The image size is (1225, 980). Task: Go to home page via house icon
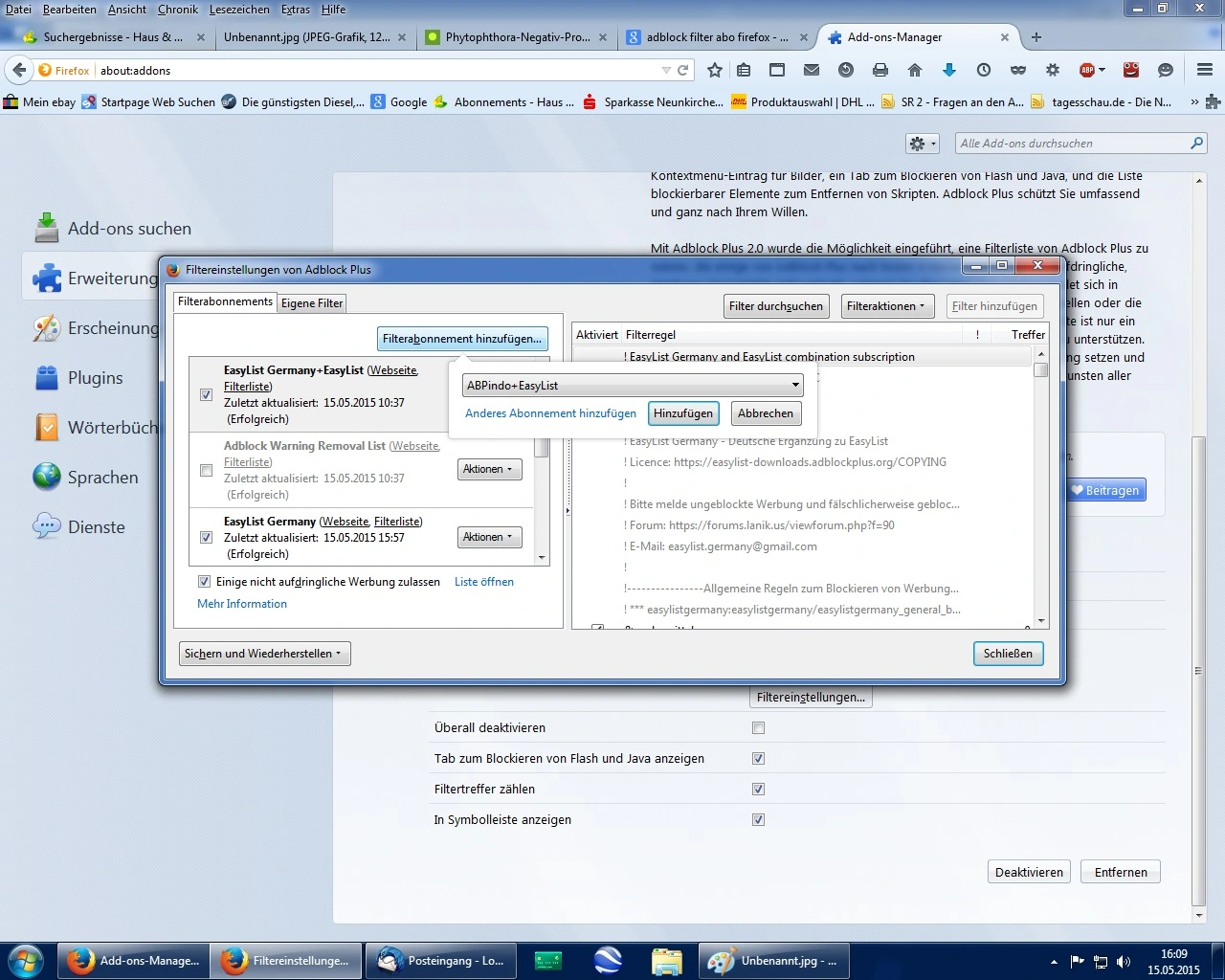click(915, 70)
